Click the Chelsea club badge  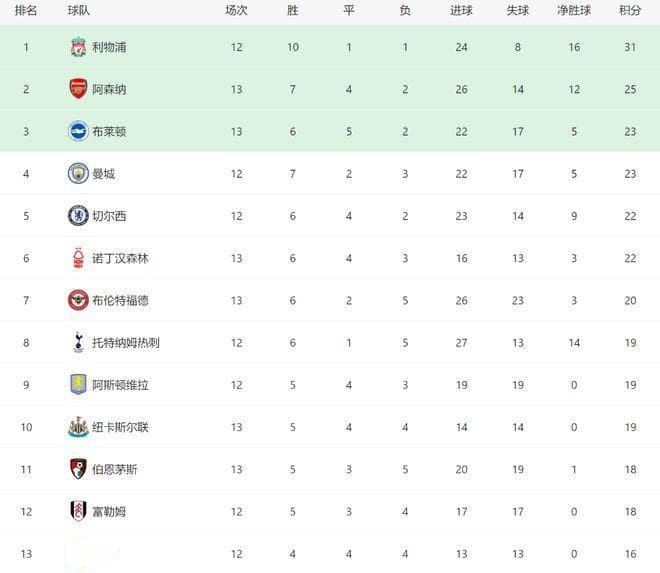click(78, 216)
